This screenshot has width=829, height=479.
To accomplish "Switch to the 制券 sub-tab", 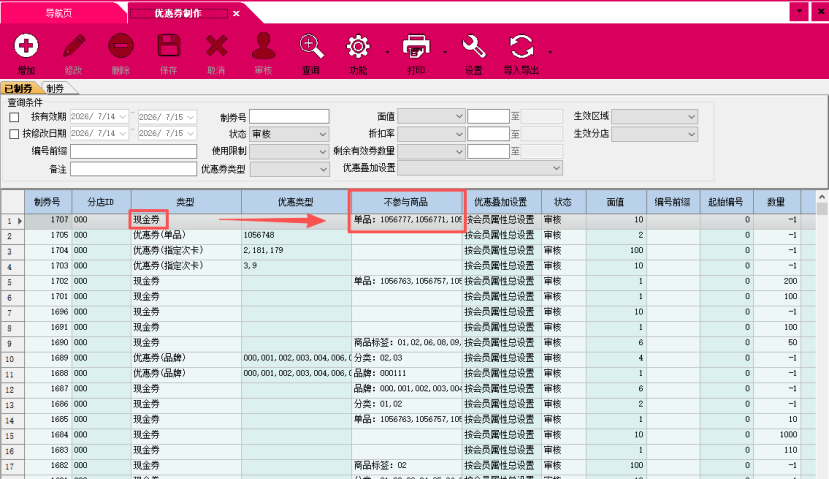I will pyautogui.click(x=55, y=88).
